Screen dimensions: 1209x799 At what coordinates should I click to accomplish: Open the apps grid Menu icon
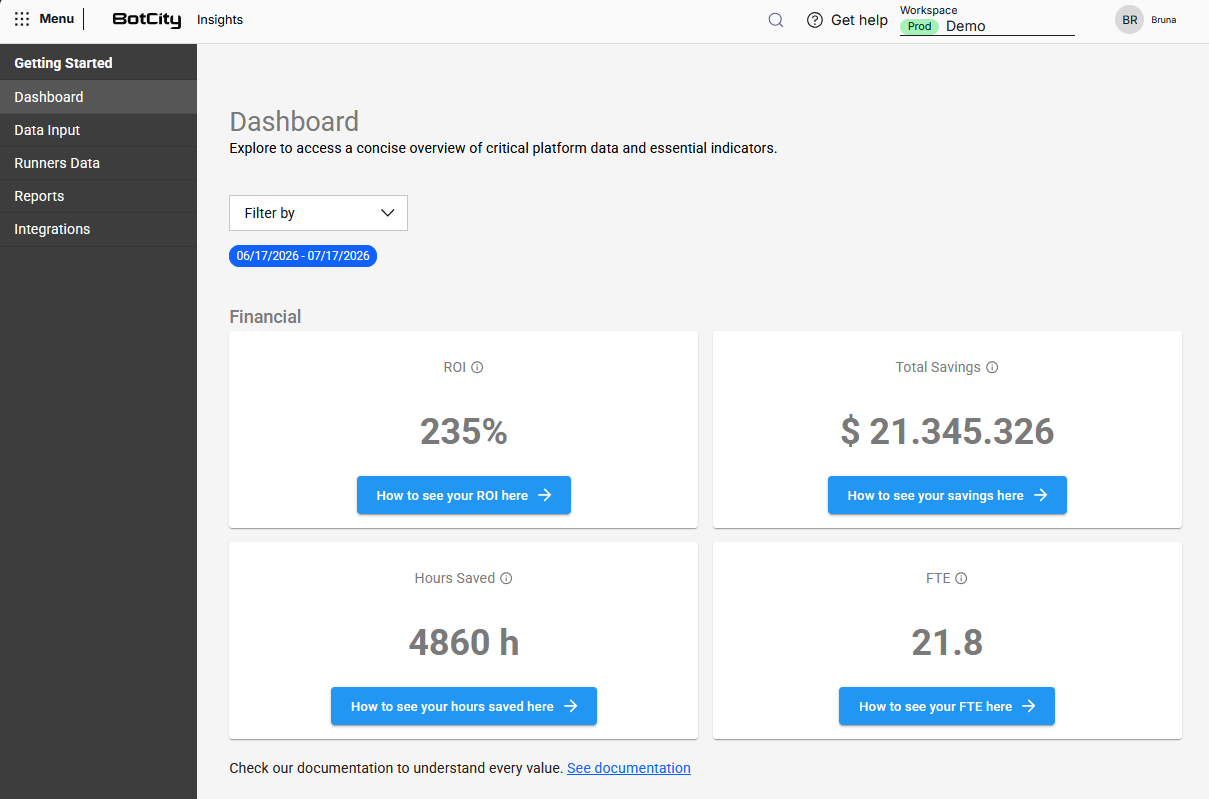[22, 19]
